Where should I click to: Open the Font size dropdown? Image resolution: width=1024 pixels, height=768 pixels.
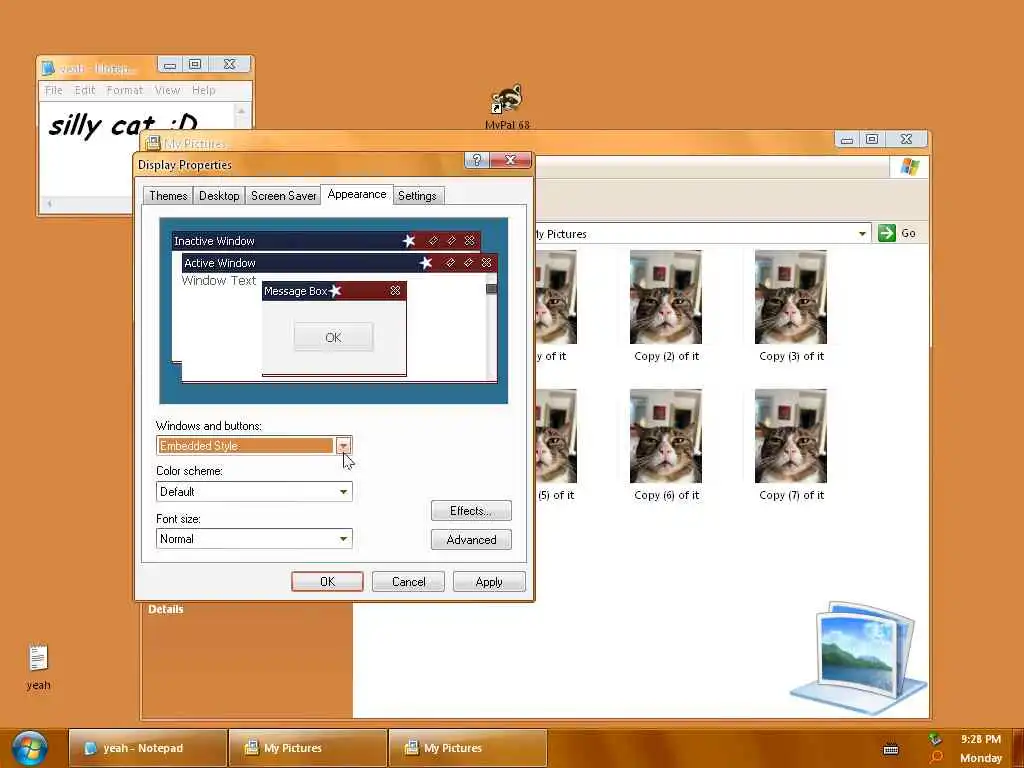pos(254,539)
